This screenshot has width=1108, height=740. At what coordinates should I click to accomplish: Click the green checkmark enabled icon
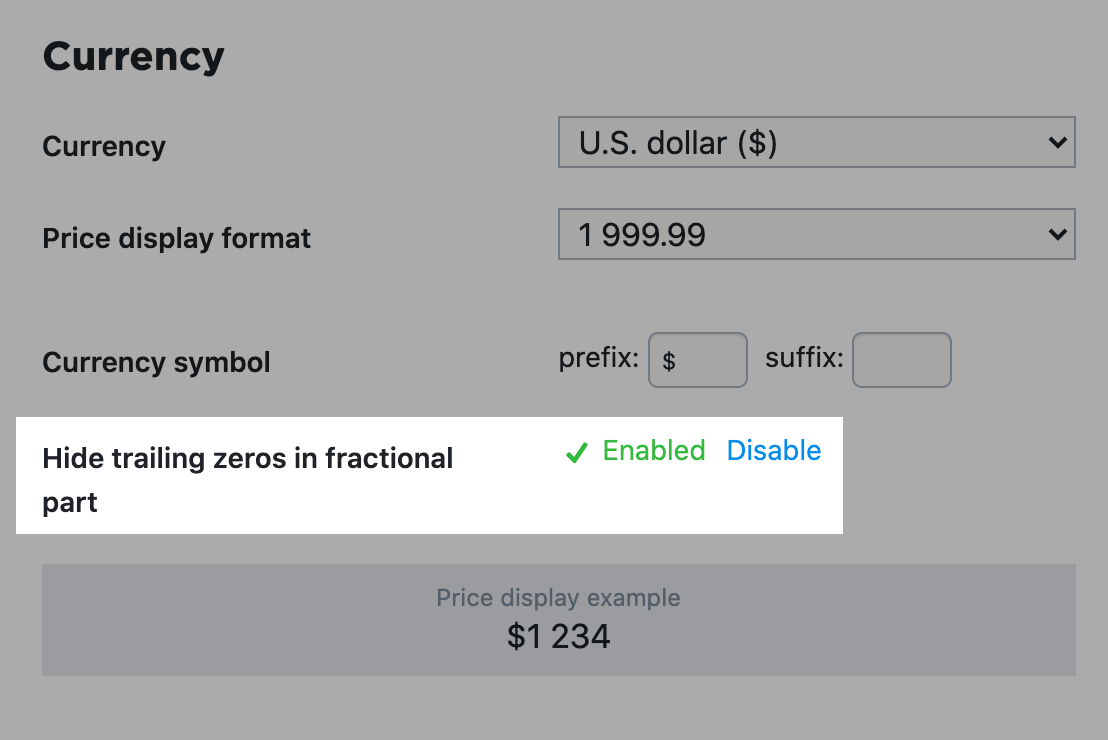(577, 452)
